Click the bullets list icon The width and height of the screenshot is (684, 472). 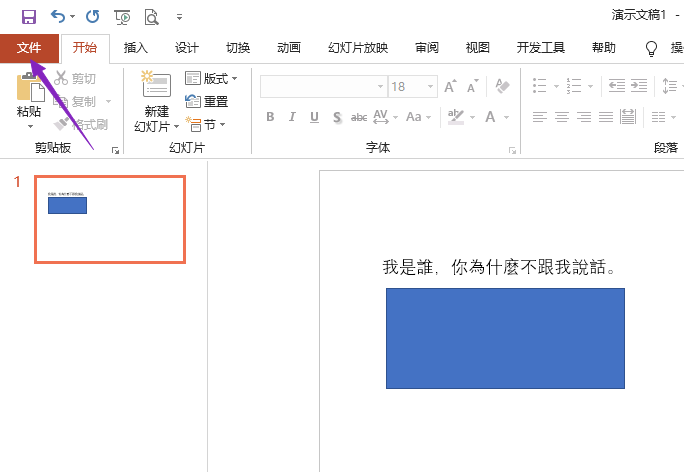[x=540, y=86]
